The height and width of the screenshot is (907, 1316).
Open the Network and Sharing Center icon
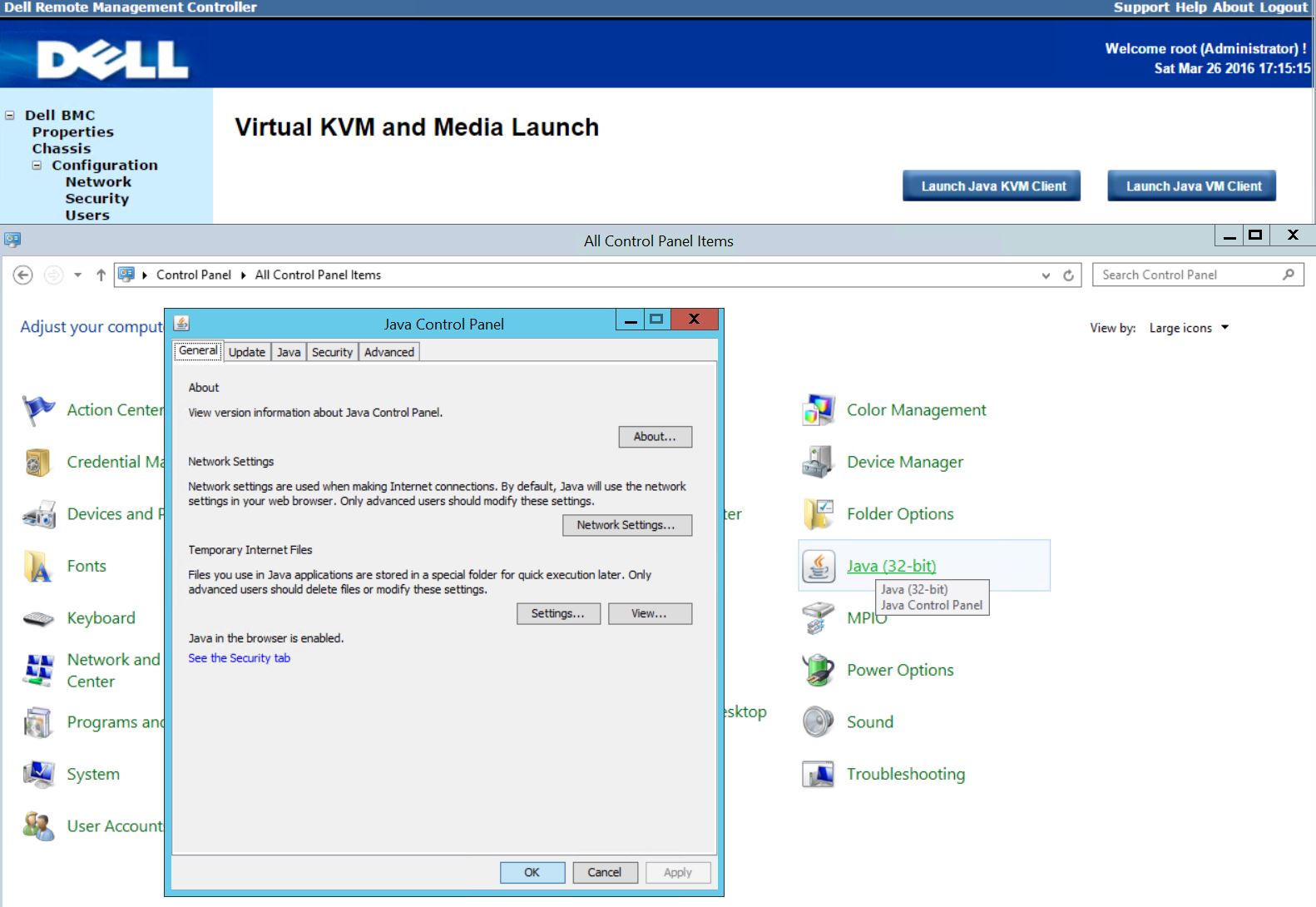pyautogui.click(x=38, y=670)
